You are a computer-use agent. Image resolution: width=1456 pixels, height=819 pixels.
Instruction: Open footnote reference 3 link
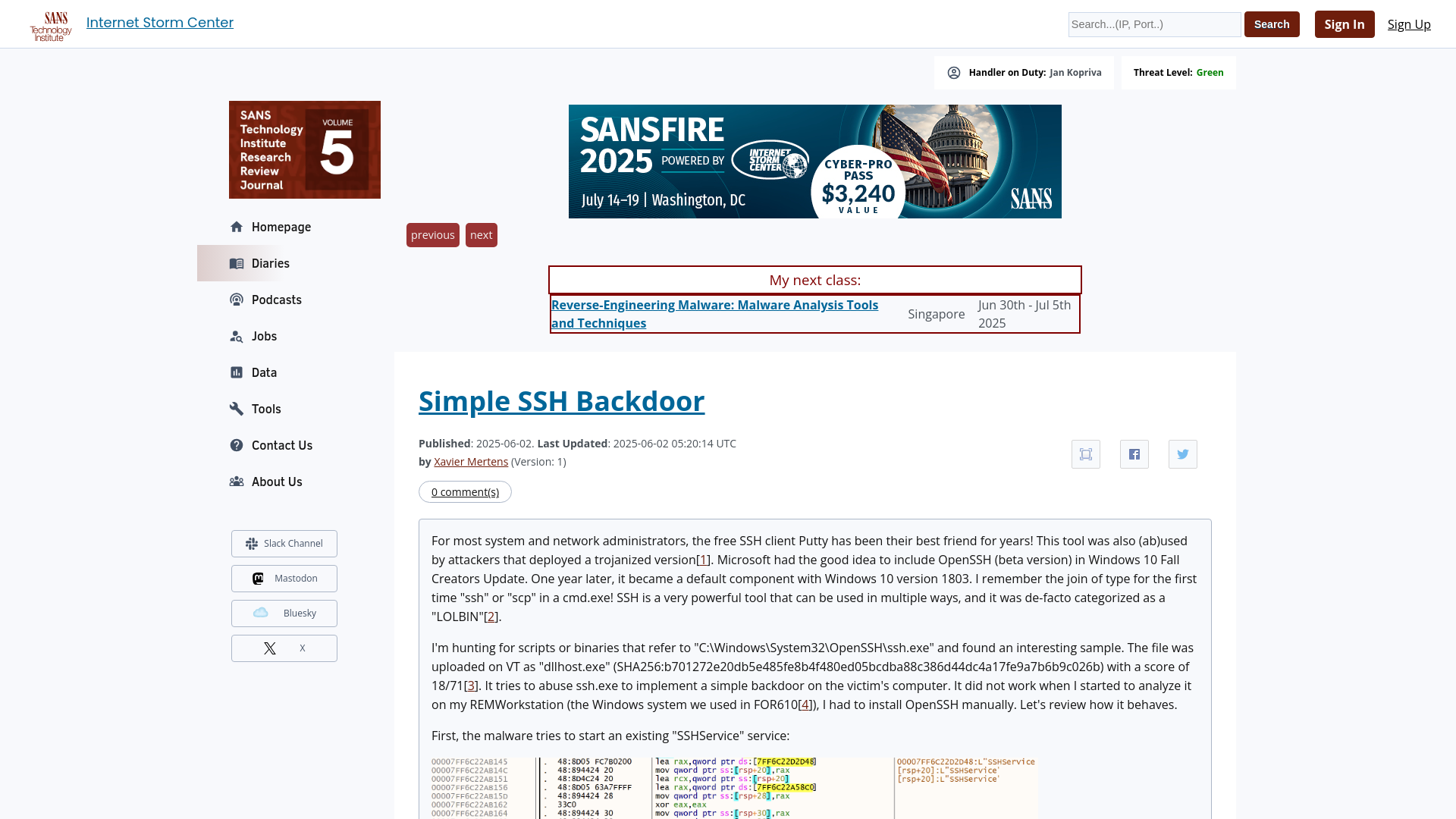(471, 686)
